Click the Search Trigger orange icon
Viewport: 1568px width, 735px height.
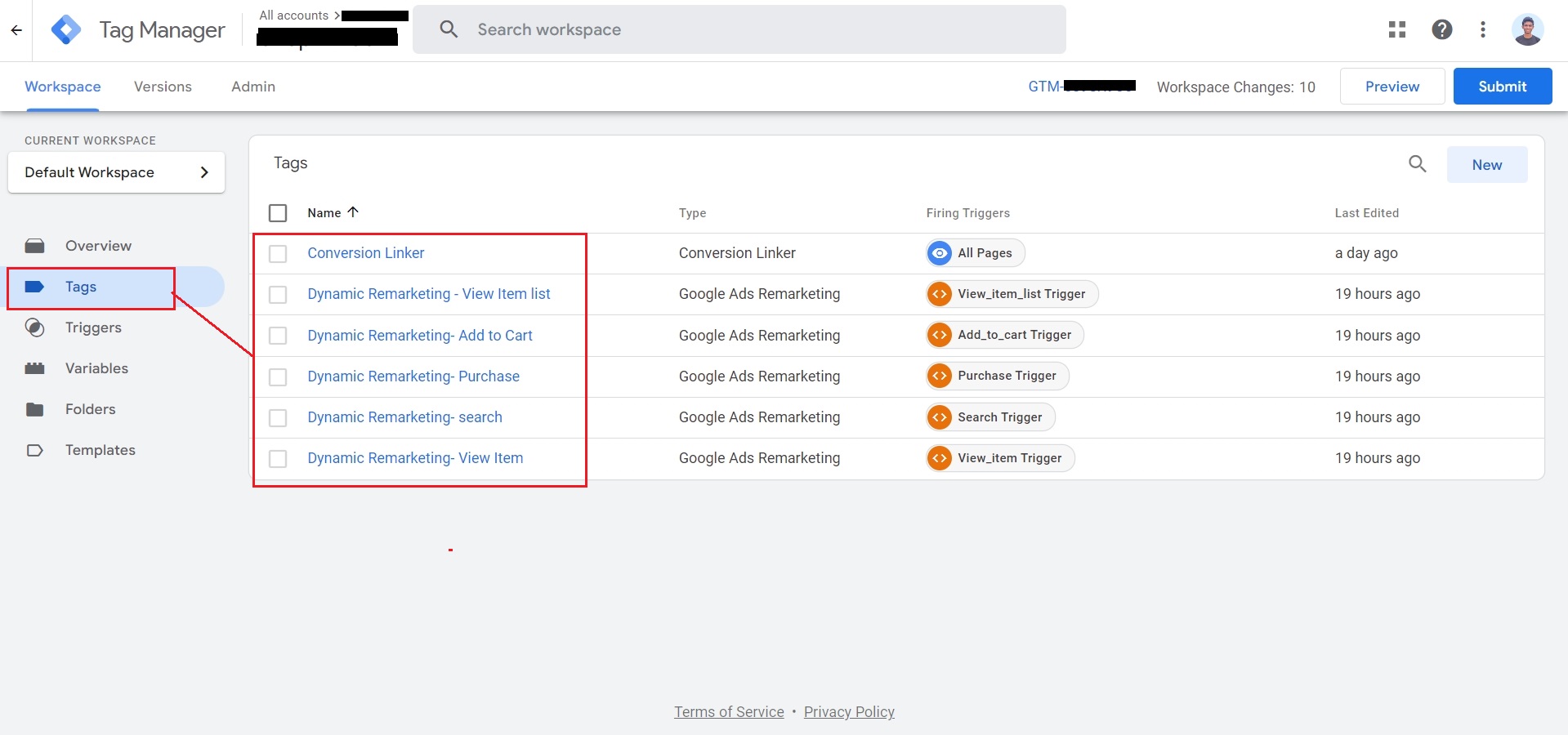940,417
